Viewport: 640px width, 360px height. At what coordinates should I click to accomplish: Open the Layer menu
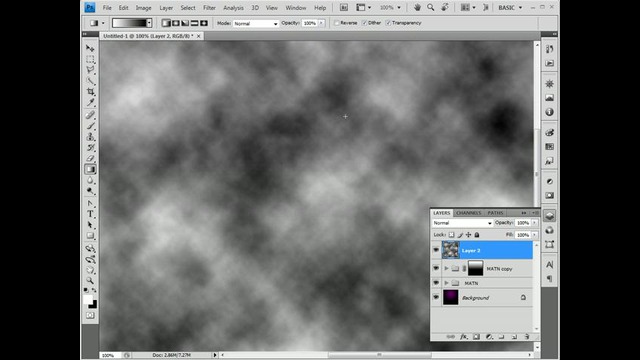[x=166, y=8]
